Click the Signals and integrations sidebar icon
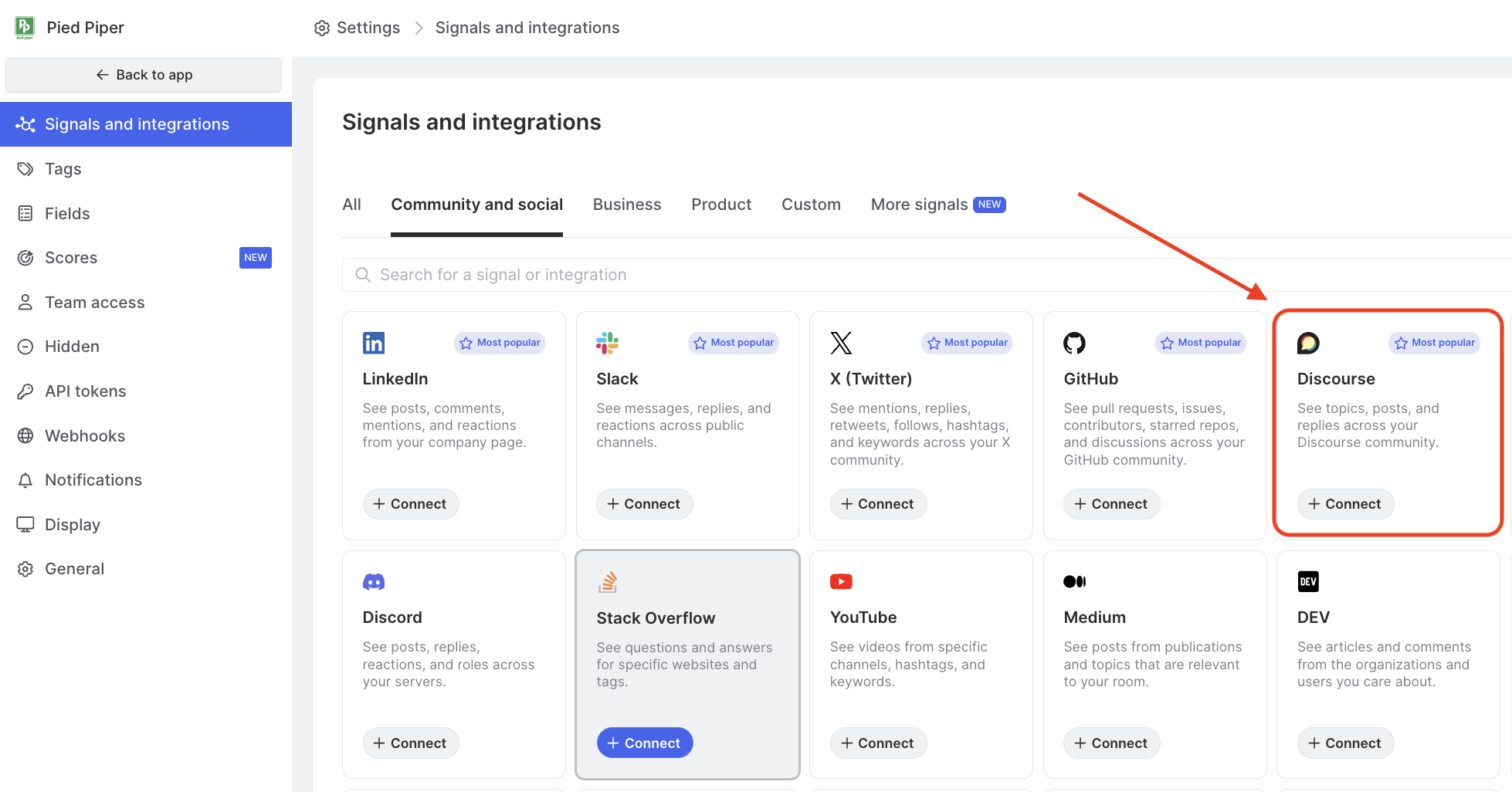This screenshot has width=1512, height=792. 25,124
